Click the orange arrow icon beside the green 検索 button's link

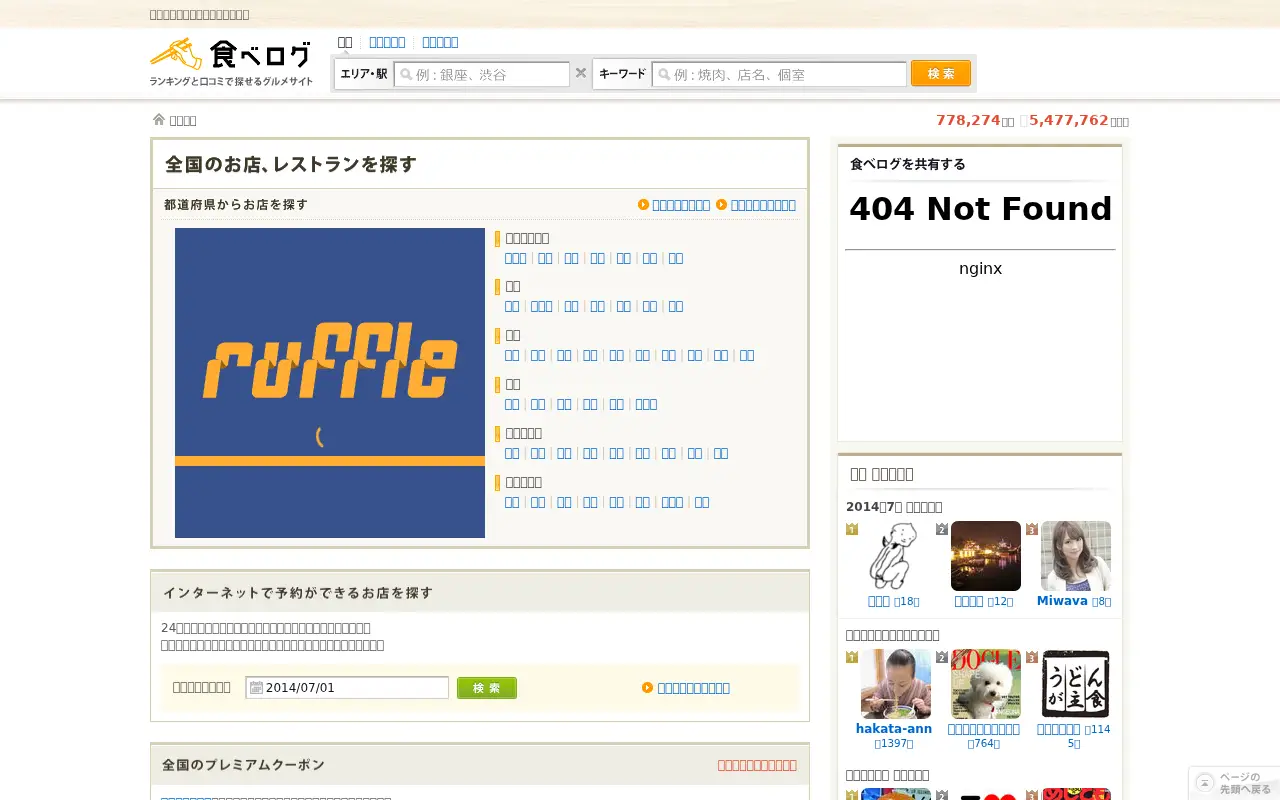[647, 687]
